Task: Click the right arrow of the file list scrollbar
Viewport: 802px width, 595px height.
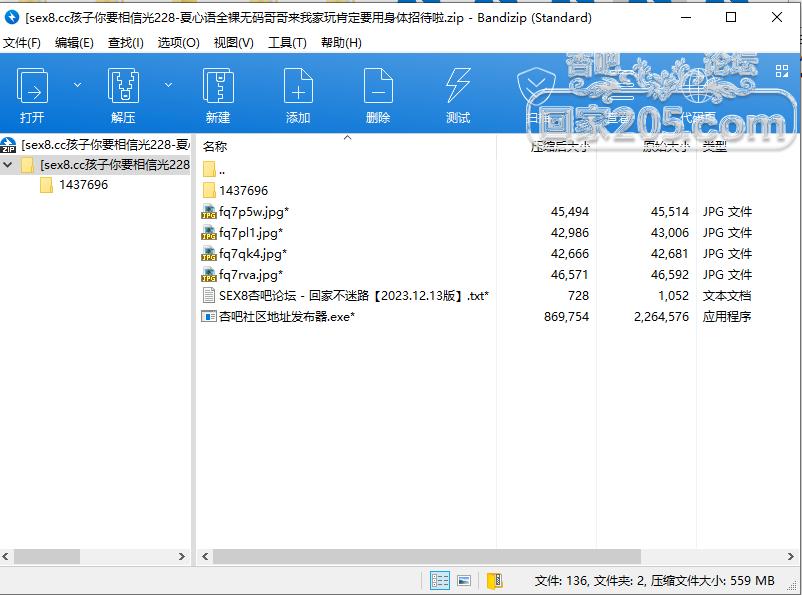Action: point(791,556)
